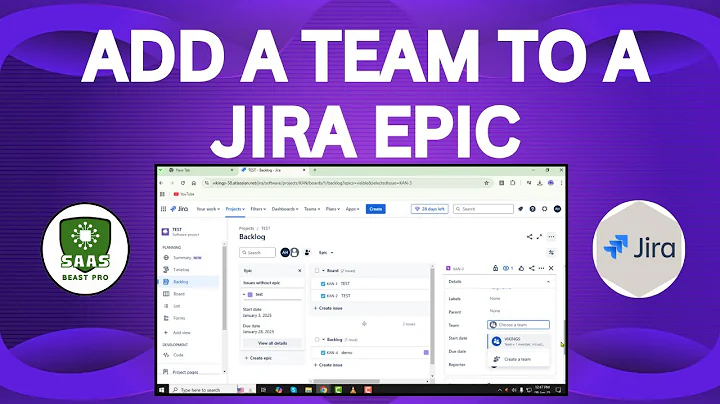720x404 pixels.
Task: Open backlog view settings sliders icon
Action: [551, 252]
